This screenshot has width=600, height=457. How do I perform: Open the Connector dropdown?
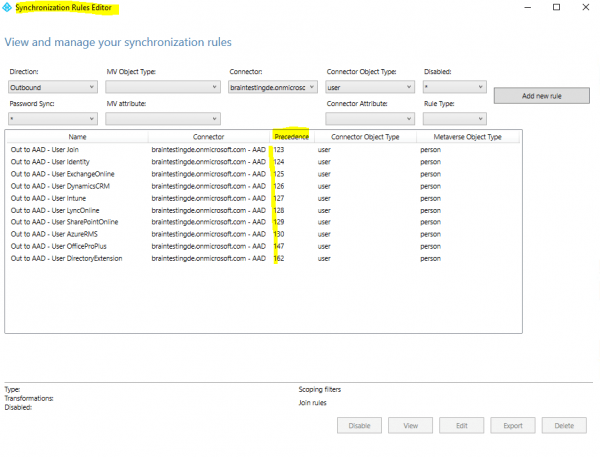(x=268, y=87)
